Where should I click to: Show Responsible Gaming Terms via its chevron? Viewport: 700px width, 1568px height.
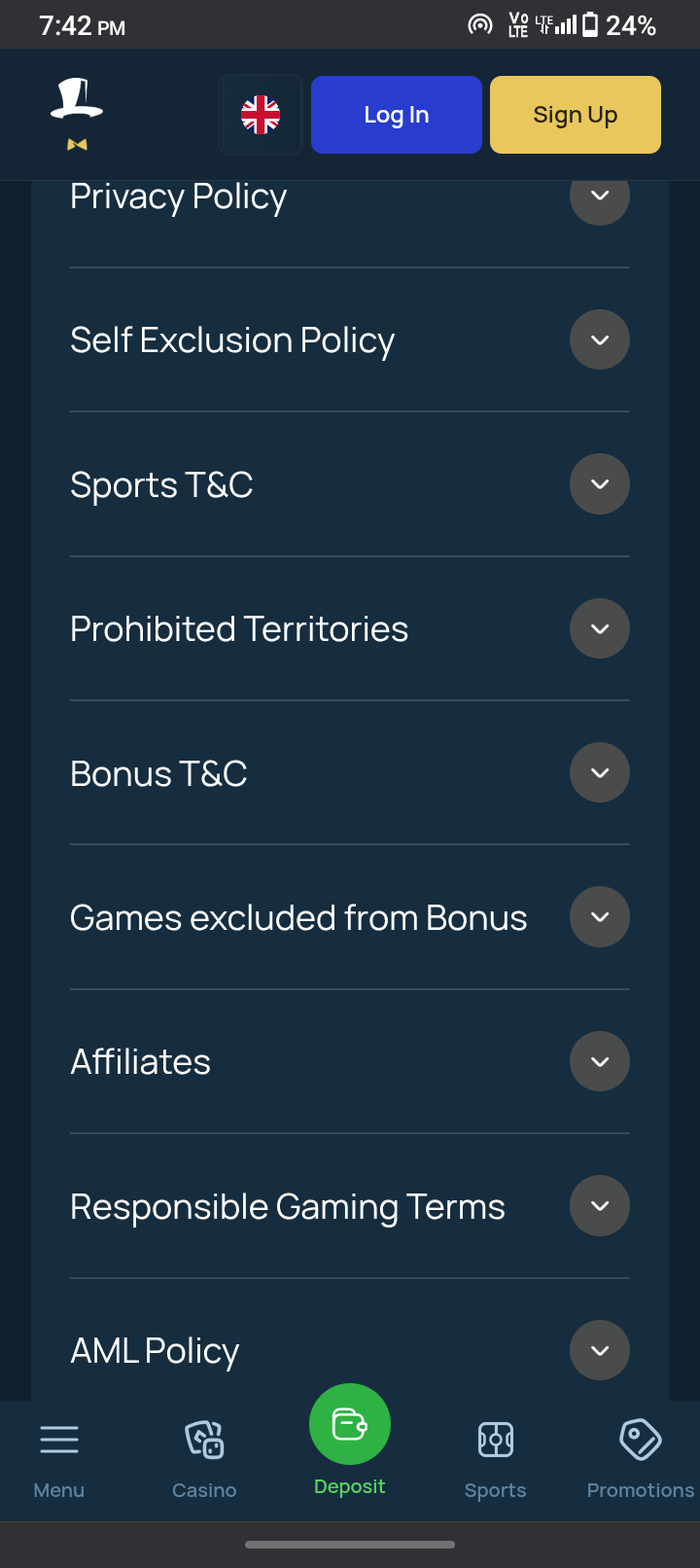click(x=600, y=1206)
